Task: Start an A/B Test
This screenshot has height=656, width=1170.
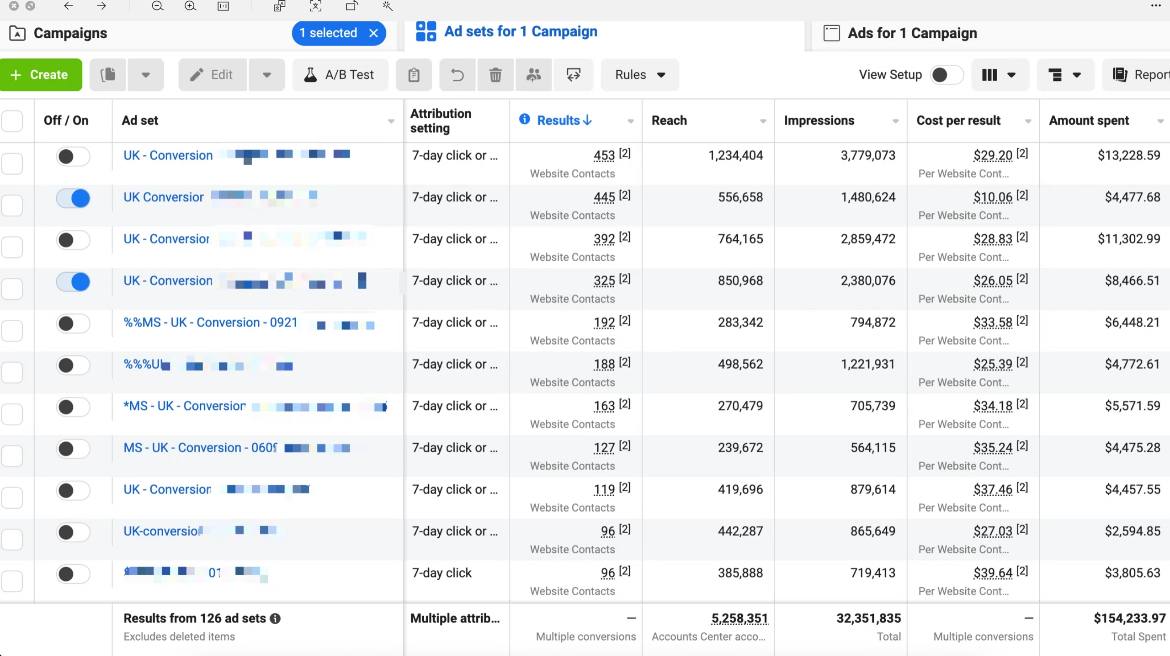Action: click(x=340, y=75)
